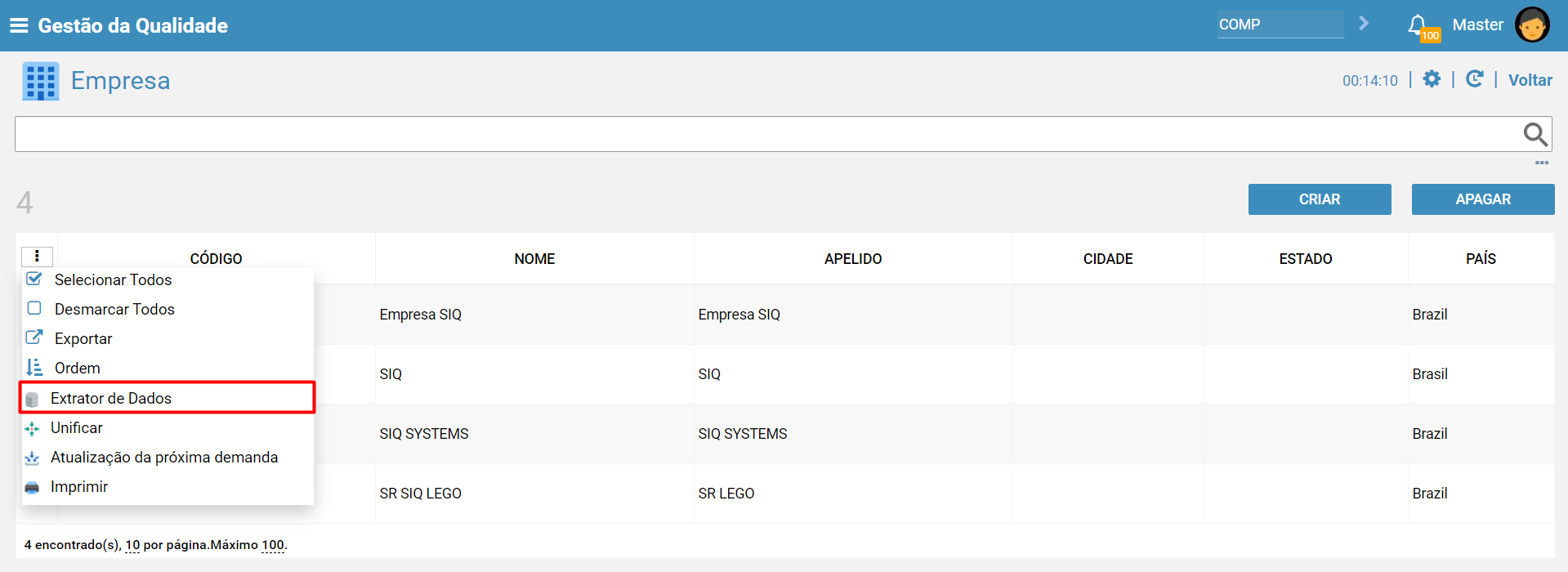Click the Master username label
Viewport: 1568px width, 572px height.
tap(1477, 25)
